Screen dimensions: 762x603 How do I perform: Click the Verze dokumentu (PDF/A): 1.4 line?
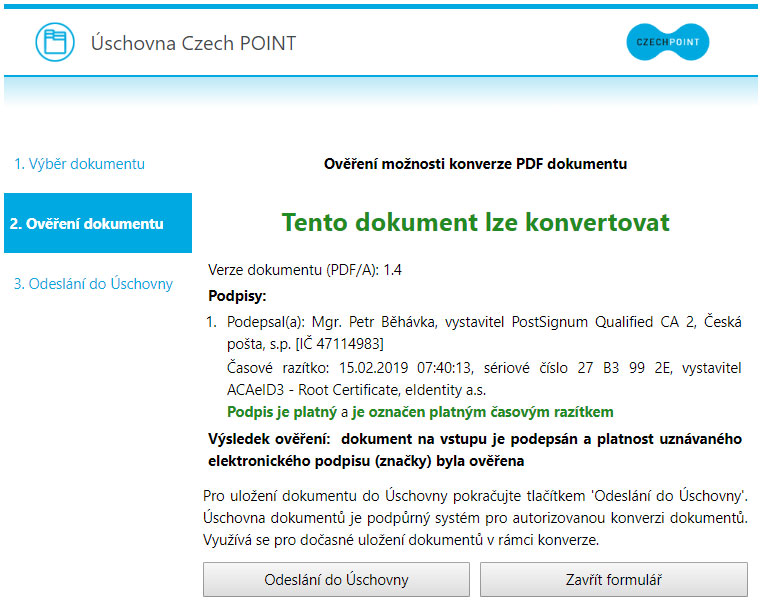tap(305, 270)
